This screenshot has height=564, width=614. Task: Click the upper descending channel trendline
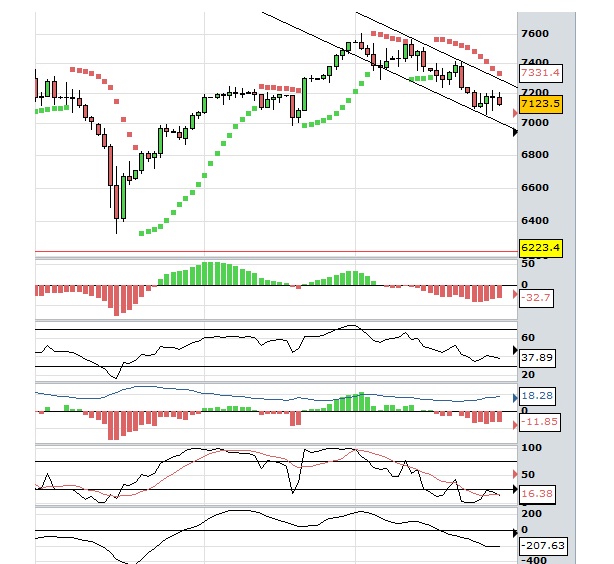(x=437, y=50)
